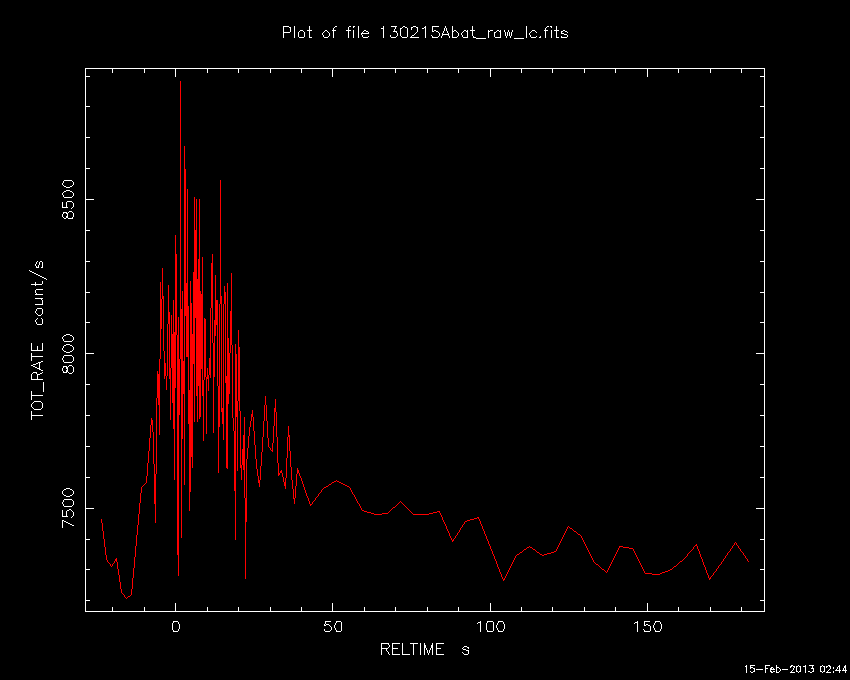Click the y-axis value 7500
850x680 pixels.
point(67,508)
